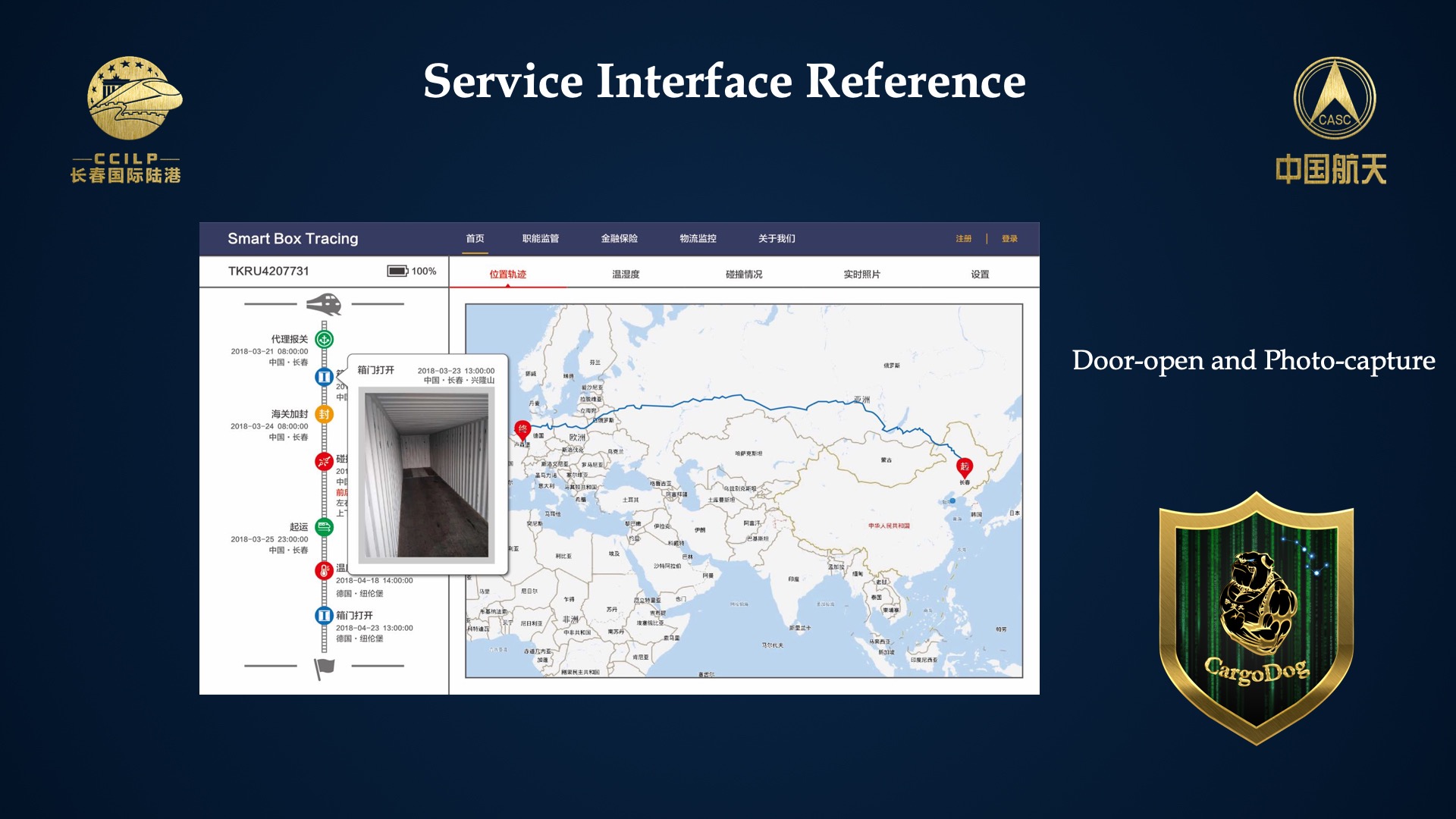Click the red 终 destination map marker
The height and width of the screenshot is (819, 1456).
pyautogui.click(x=522, y=430)
